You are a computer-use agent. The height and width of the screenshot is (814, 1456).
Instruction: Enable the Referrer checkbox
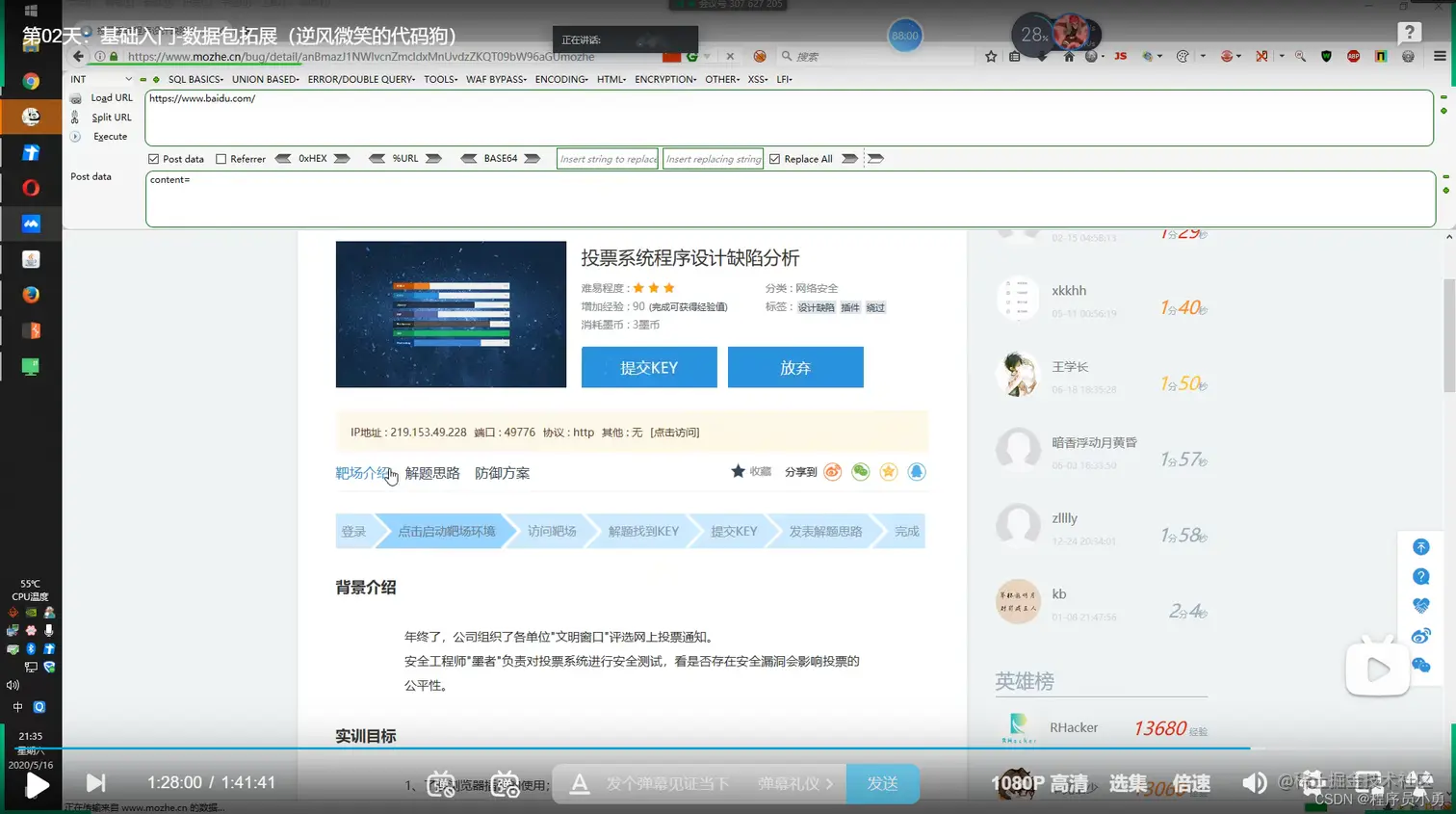[221, 159]
